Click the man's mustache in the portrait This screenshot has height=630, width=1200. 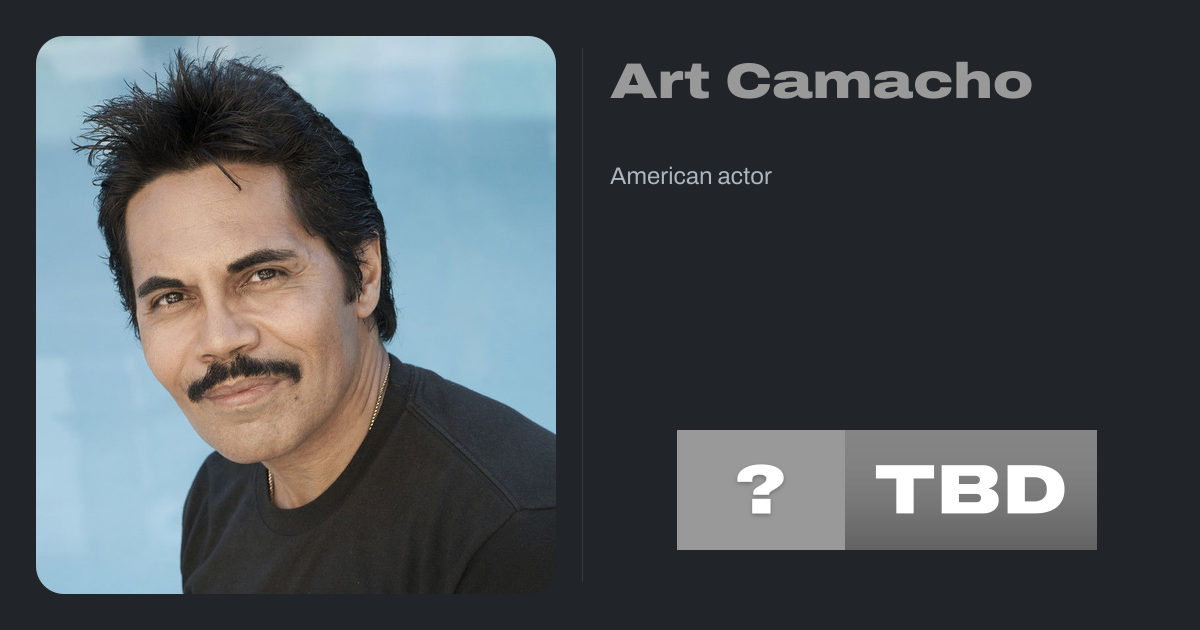[243, 375]
